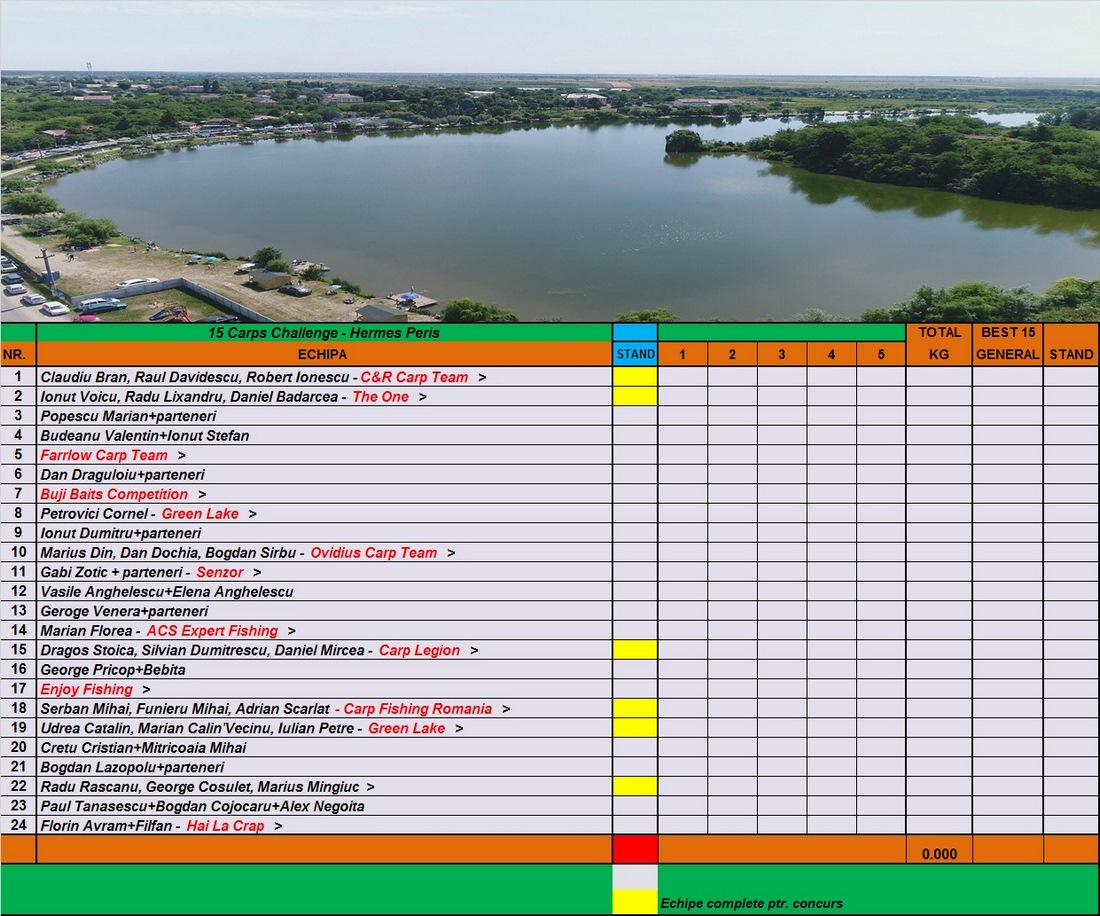1100x916 pixels.
Task: Click the C&R Carp Team red link
Action: (x=413, y=377)
